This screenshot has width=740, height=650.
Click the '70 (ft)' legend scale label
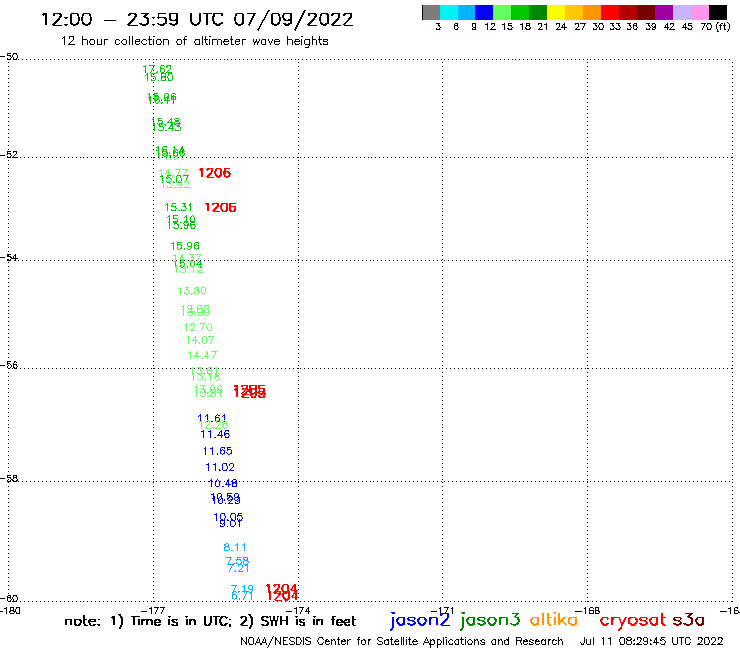click(x=715, y=27)
